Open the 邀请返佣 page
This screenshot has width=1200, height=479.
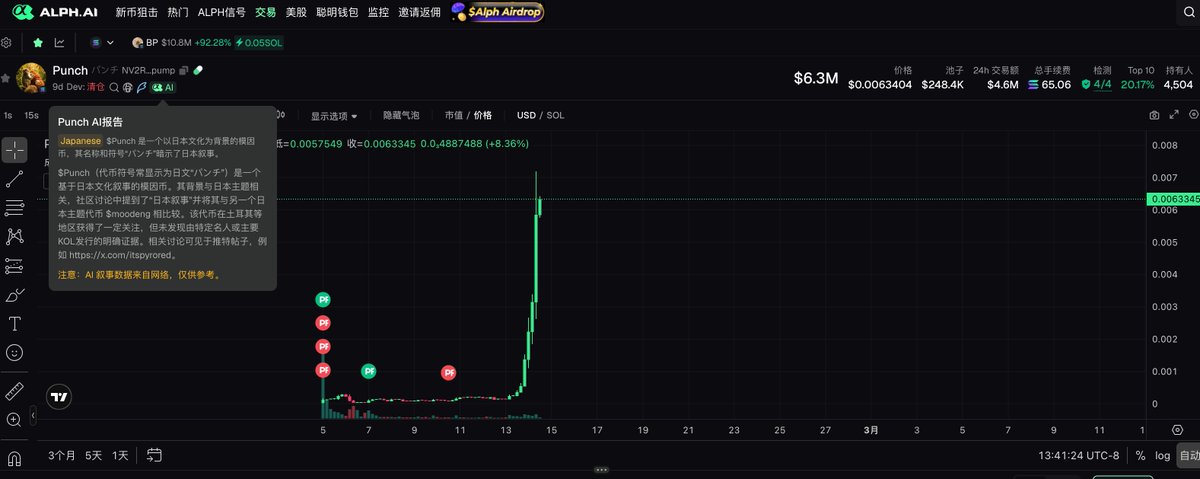tap(419, 12)
